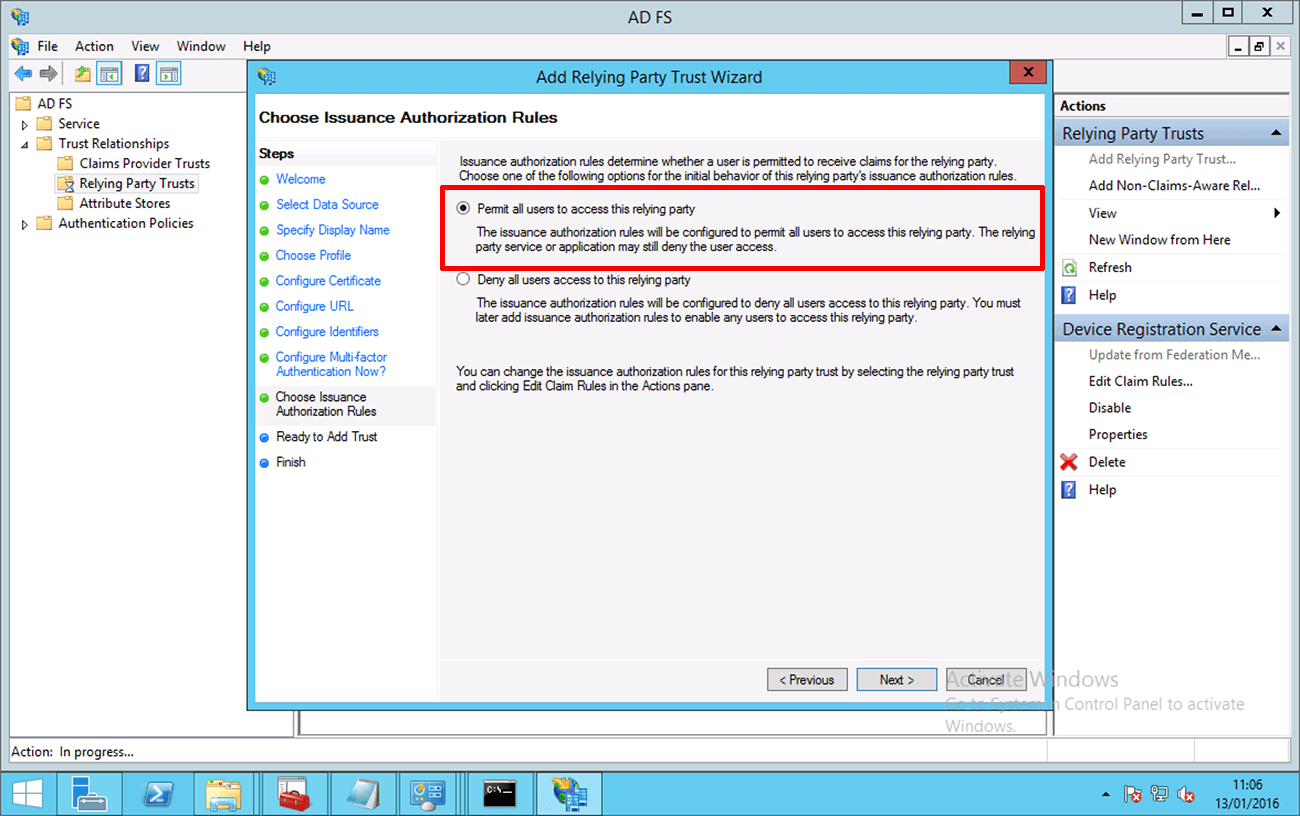Collapse the Trust Relationships tree node

[25, 144]
